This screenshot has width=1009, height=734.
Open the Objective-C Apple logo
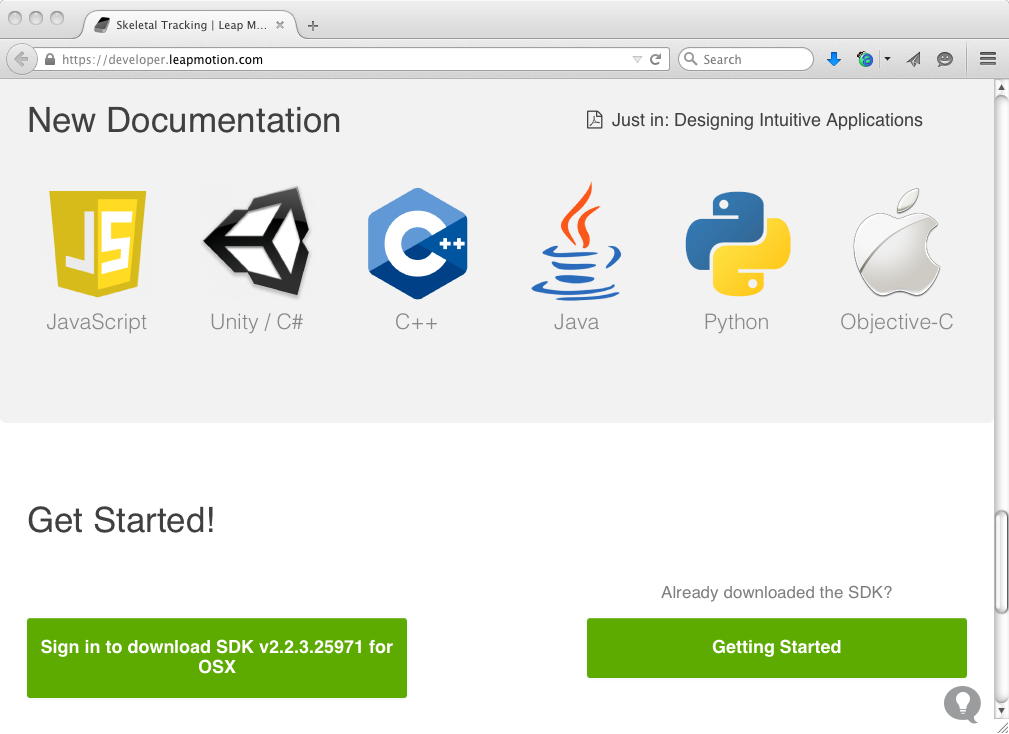(x=896, y=243)
